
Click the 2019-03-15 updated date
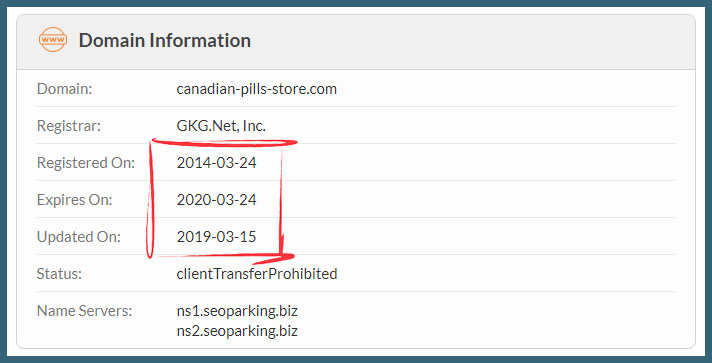[x=217, y=237]
